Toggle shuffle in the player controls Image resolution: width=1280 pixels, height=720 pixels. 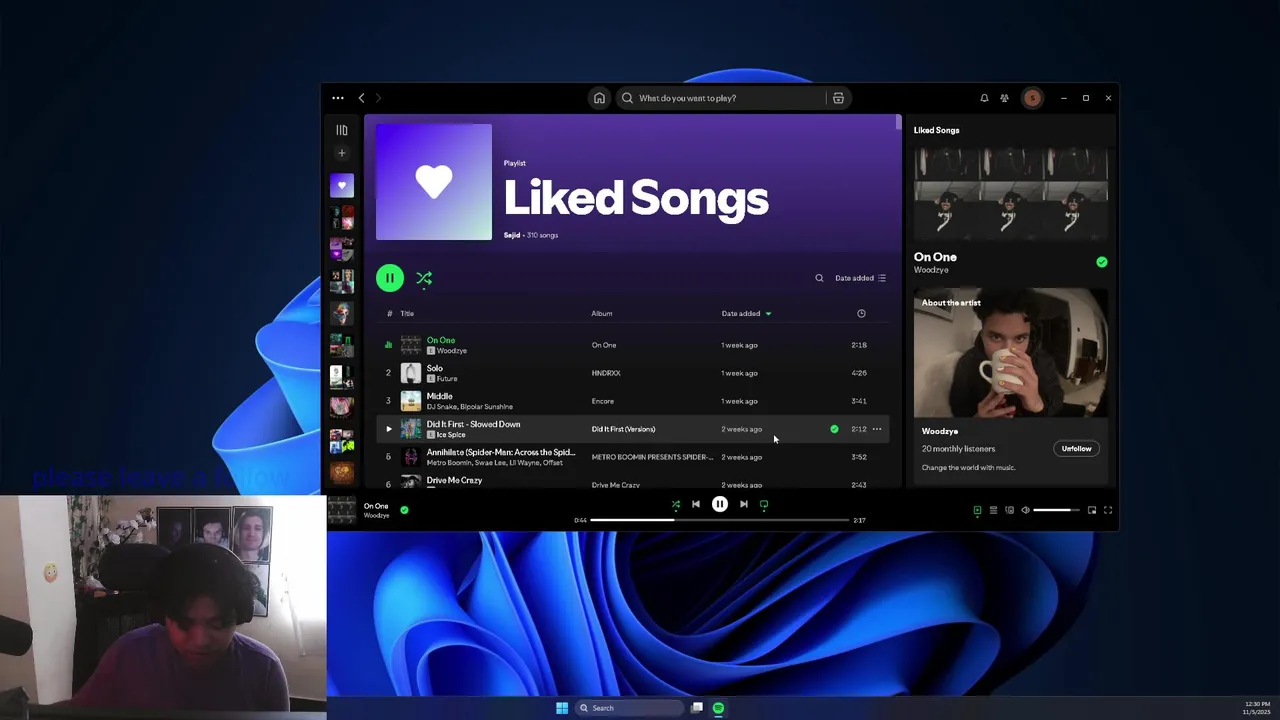[676, 504]
